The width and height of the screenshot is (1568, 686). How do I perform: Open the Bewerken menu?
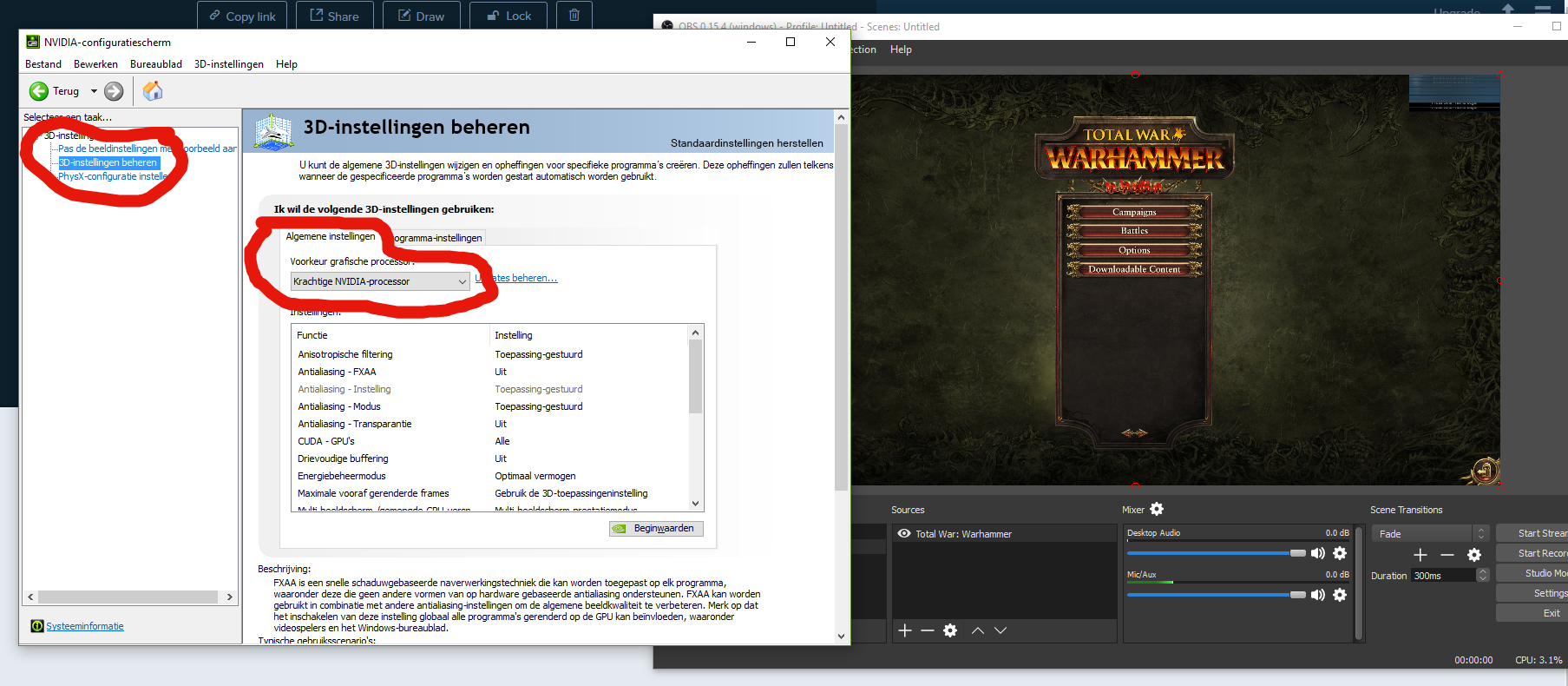[95, 64]
